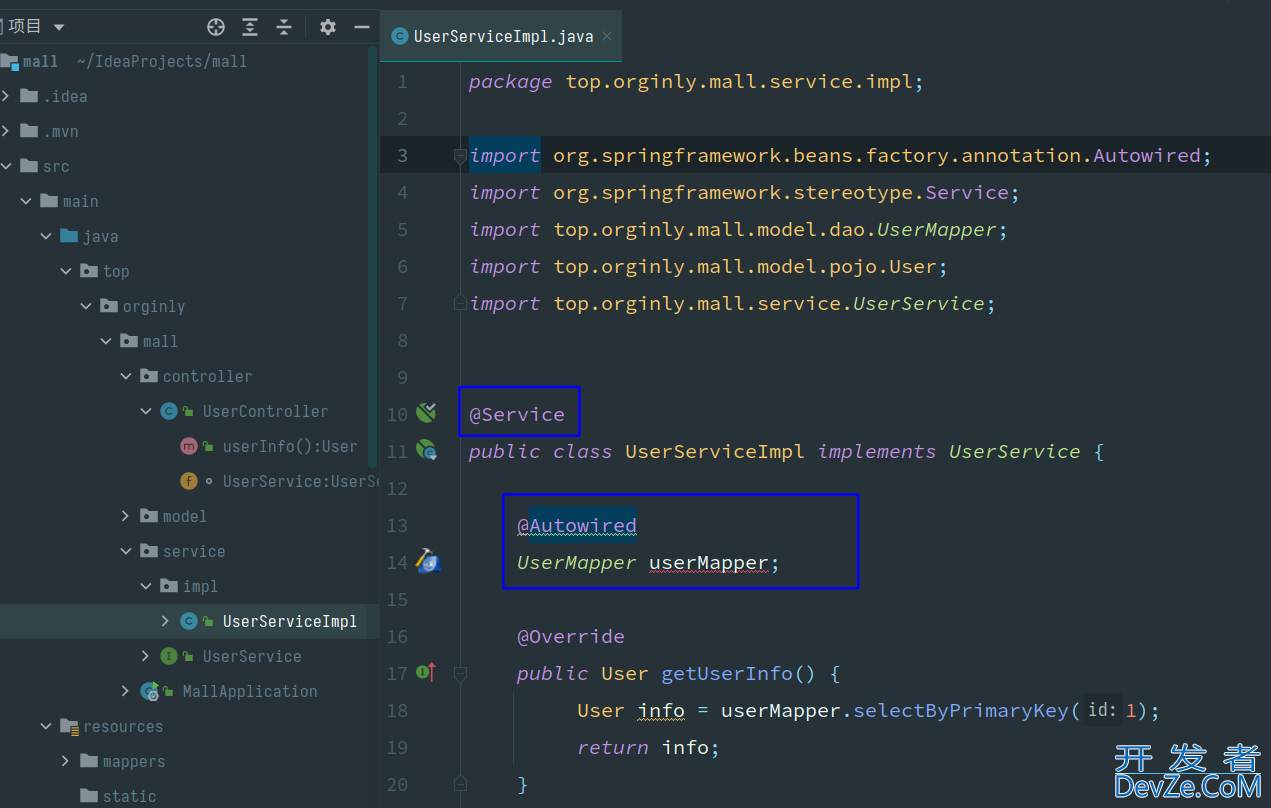Viewport: 1271px width, 808px height.
Task: Collapse the src folder
Action: (6, 166)
